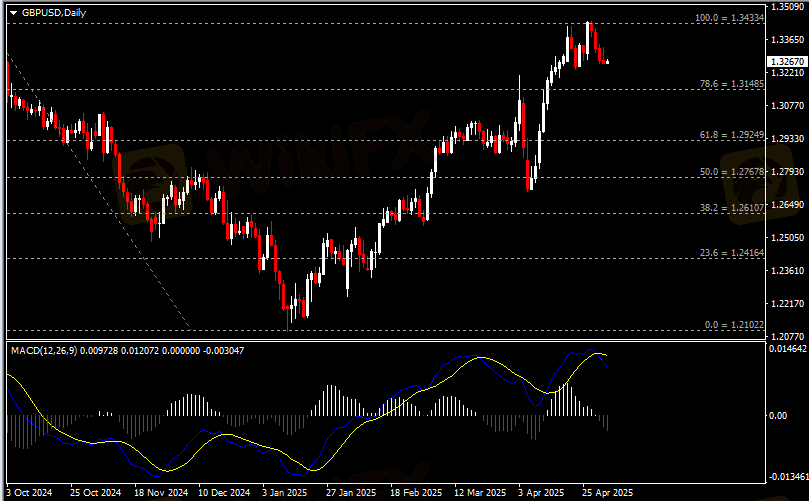Select the 0.0 = 1.21022 Fibonacci label
Screen dimensions: 809x501
click(735, 325)
